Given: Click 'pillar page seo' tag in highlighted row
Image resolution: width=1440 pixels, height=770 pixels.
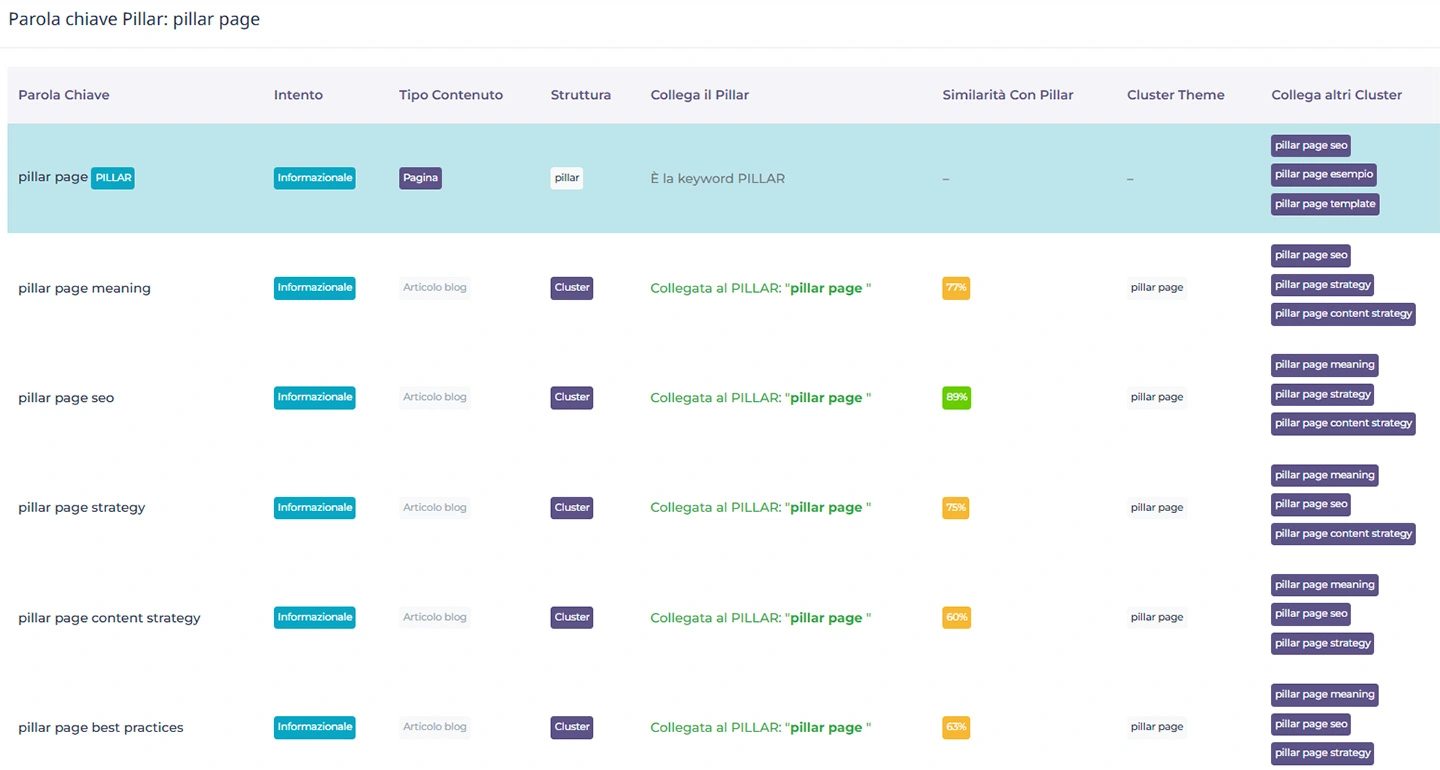Looking at the screenshot, I should [1311, 145].
